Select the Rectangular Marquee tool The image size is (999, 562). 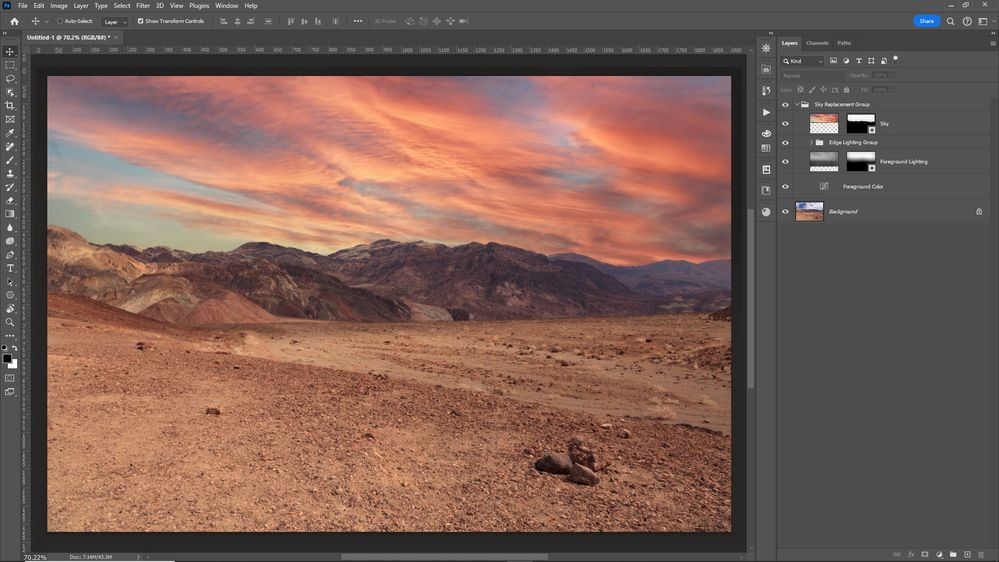(10, 65)
